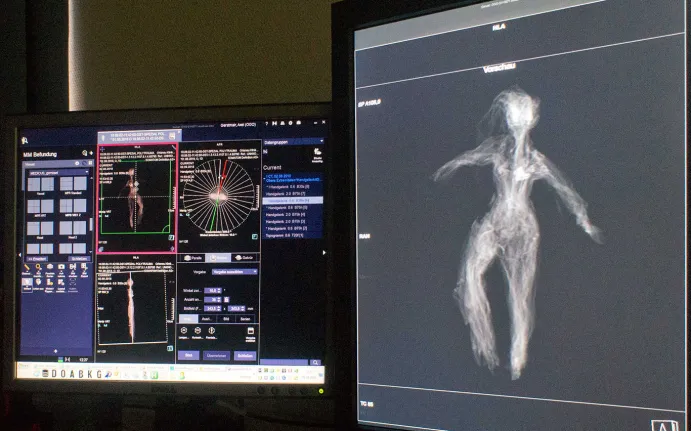The width and height of the screenshot is (691, 431).
Task: Click the save preset icon above the Schließen button
Action: click(250, 331)
